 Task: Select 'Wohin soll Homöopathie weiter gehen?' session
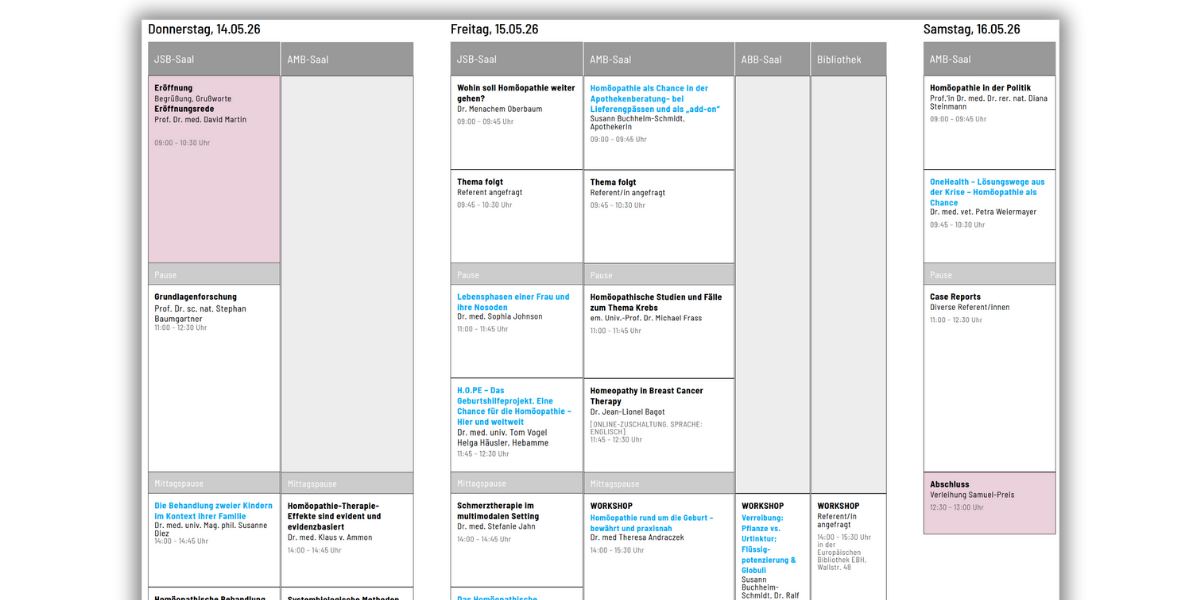(516, 93)
